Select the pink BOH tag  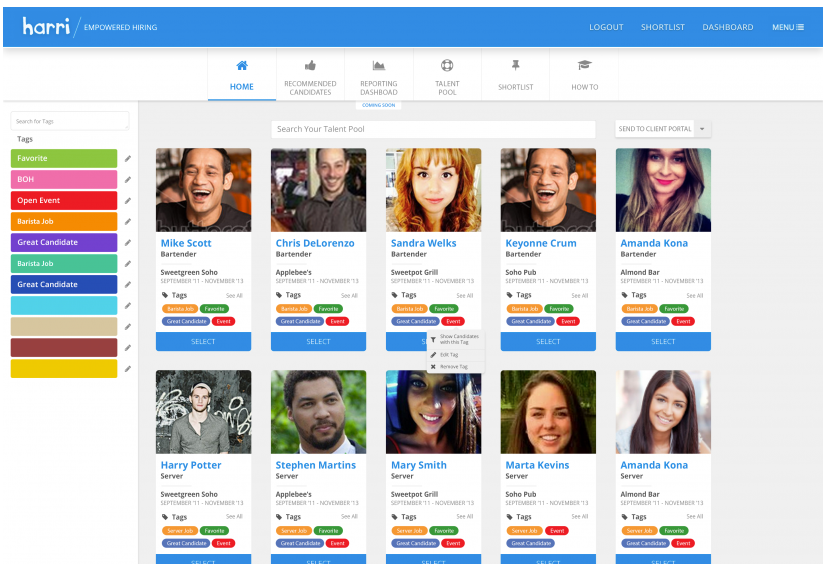pyautogui.click(x=64, y=179)
